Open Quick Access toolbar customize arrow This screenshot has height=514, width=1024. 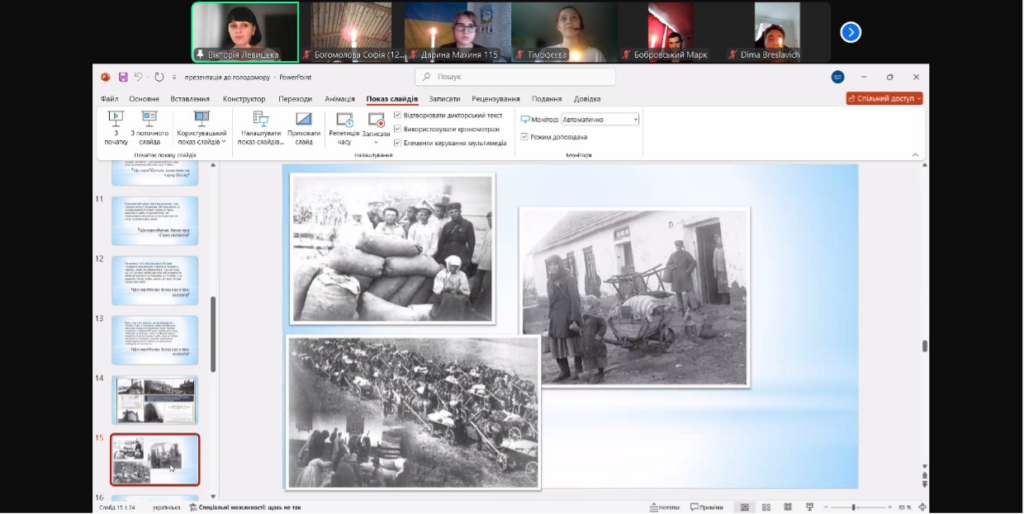pyautogui.click(x=174, y=77)
